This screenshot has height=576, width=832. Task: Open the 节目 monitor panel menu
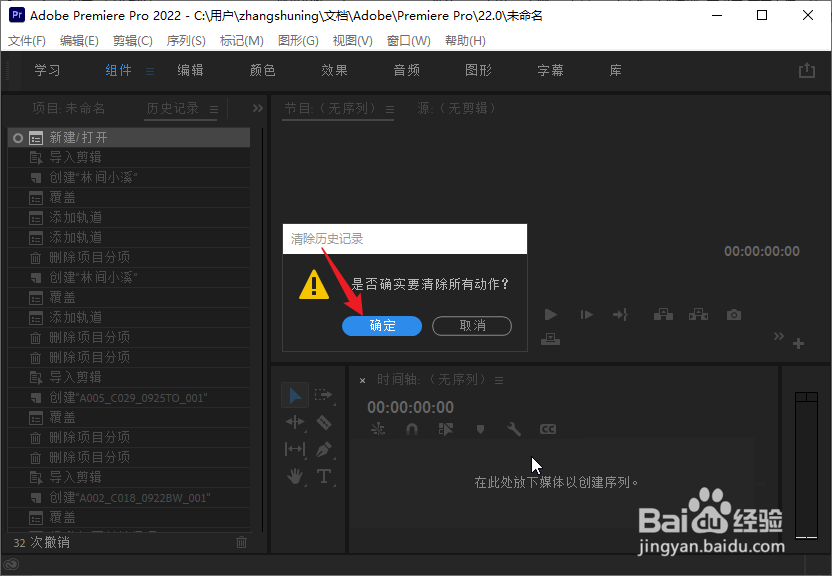point(390,110)
